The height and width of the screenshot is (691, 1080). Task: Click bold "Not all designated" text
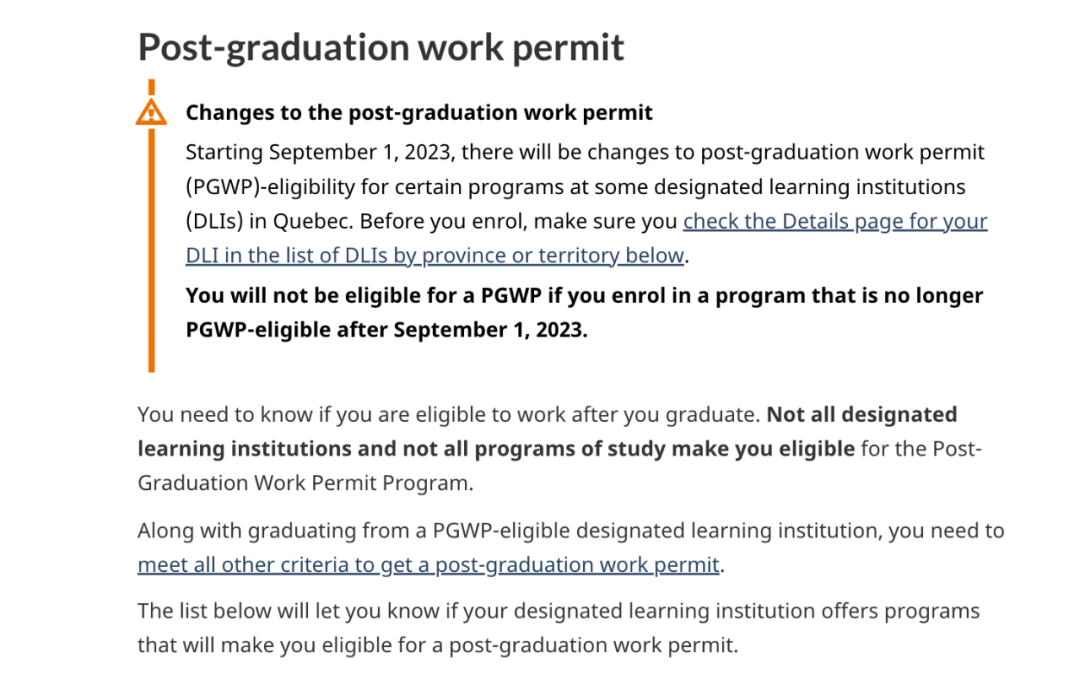coord(862,415)
